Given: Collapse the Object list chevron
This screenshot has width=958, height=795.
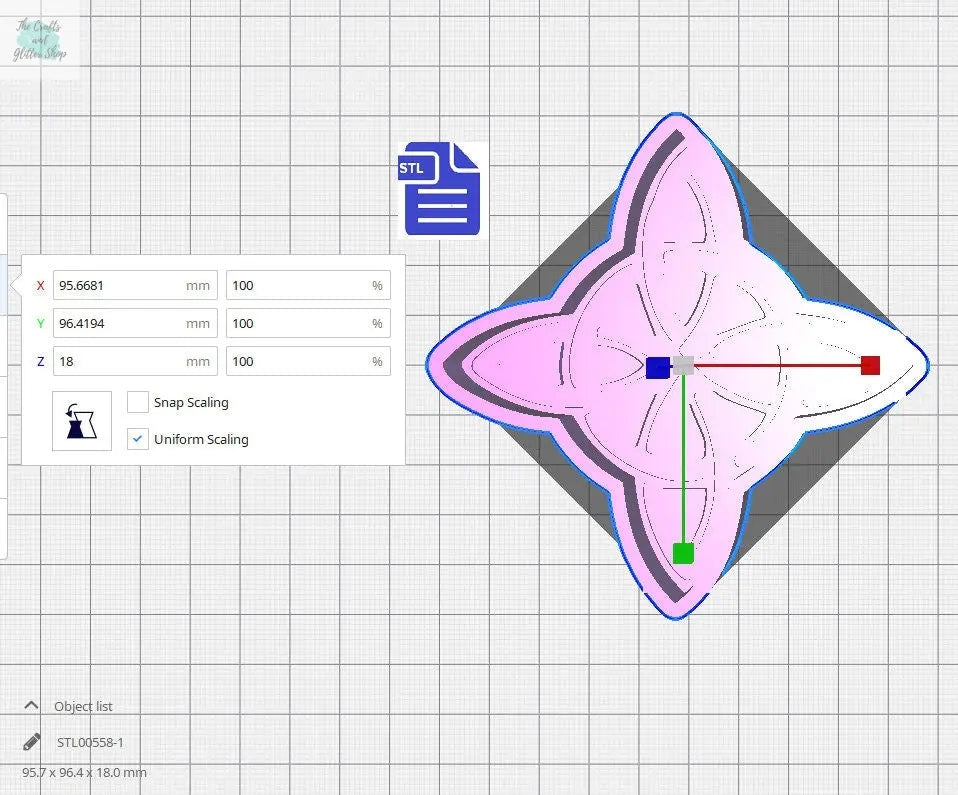Looking at the screenshot, I should pyautogui.click(x=31, y=705).
